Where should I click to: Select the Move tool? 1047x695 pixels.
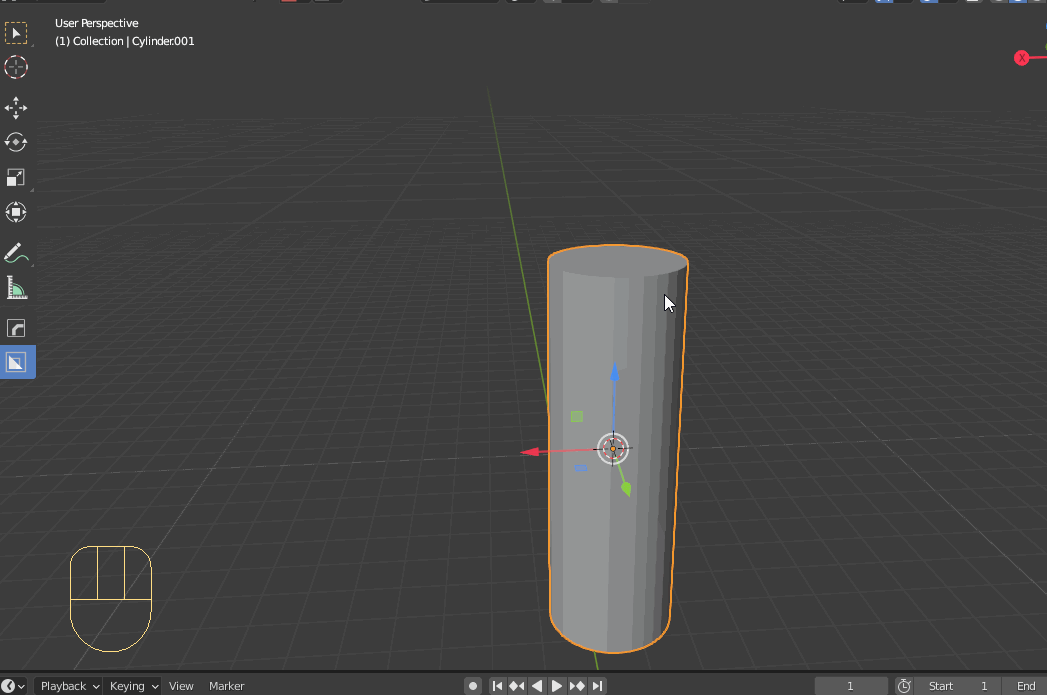click(x=16, y=107)
